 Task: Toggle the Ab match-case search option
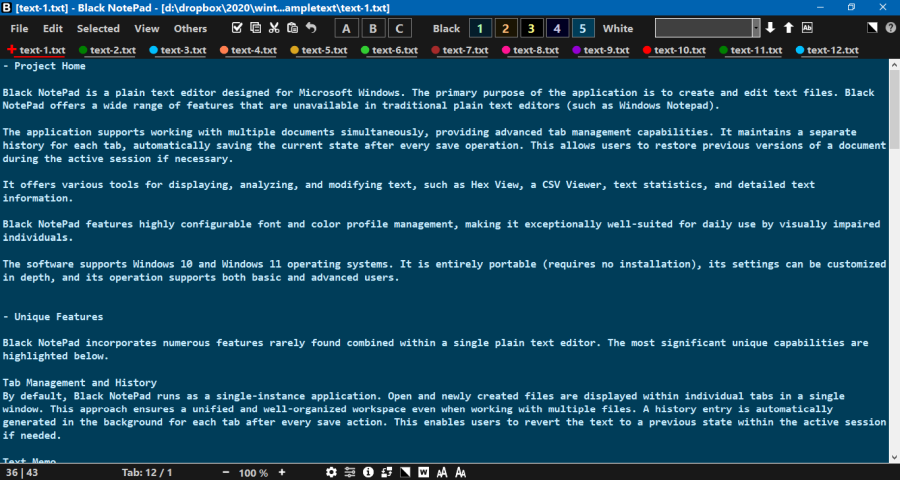(x=807, y=28)
